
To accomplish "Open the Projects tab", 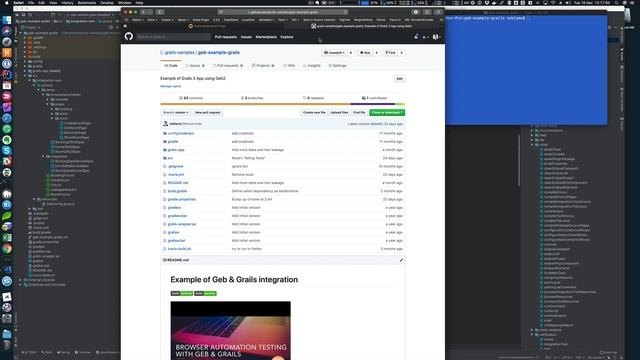I will (x=263, y=65).
